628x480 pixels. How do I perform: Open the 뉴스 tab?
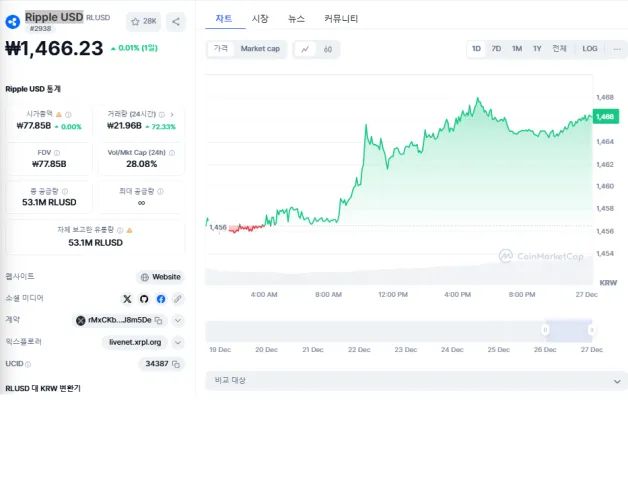[296, 19]
